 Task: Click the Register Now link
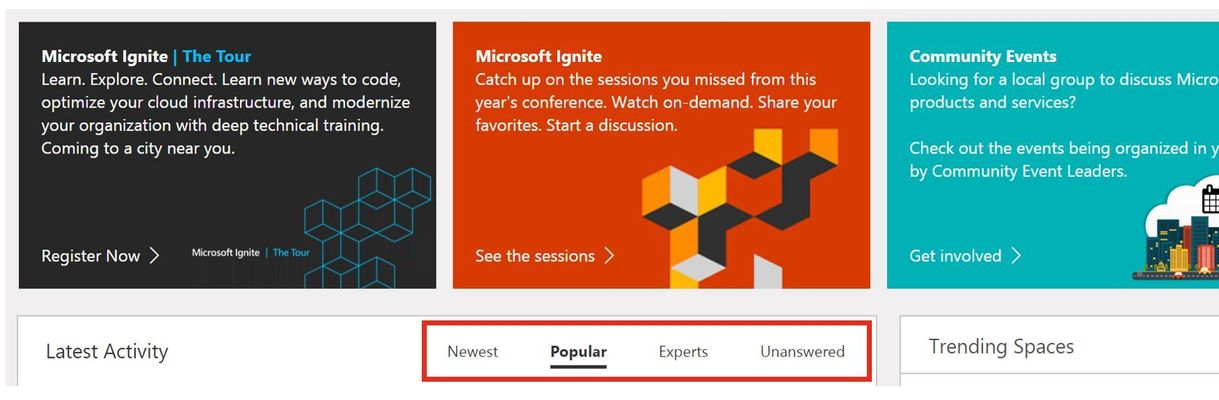coord(91,256)
